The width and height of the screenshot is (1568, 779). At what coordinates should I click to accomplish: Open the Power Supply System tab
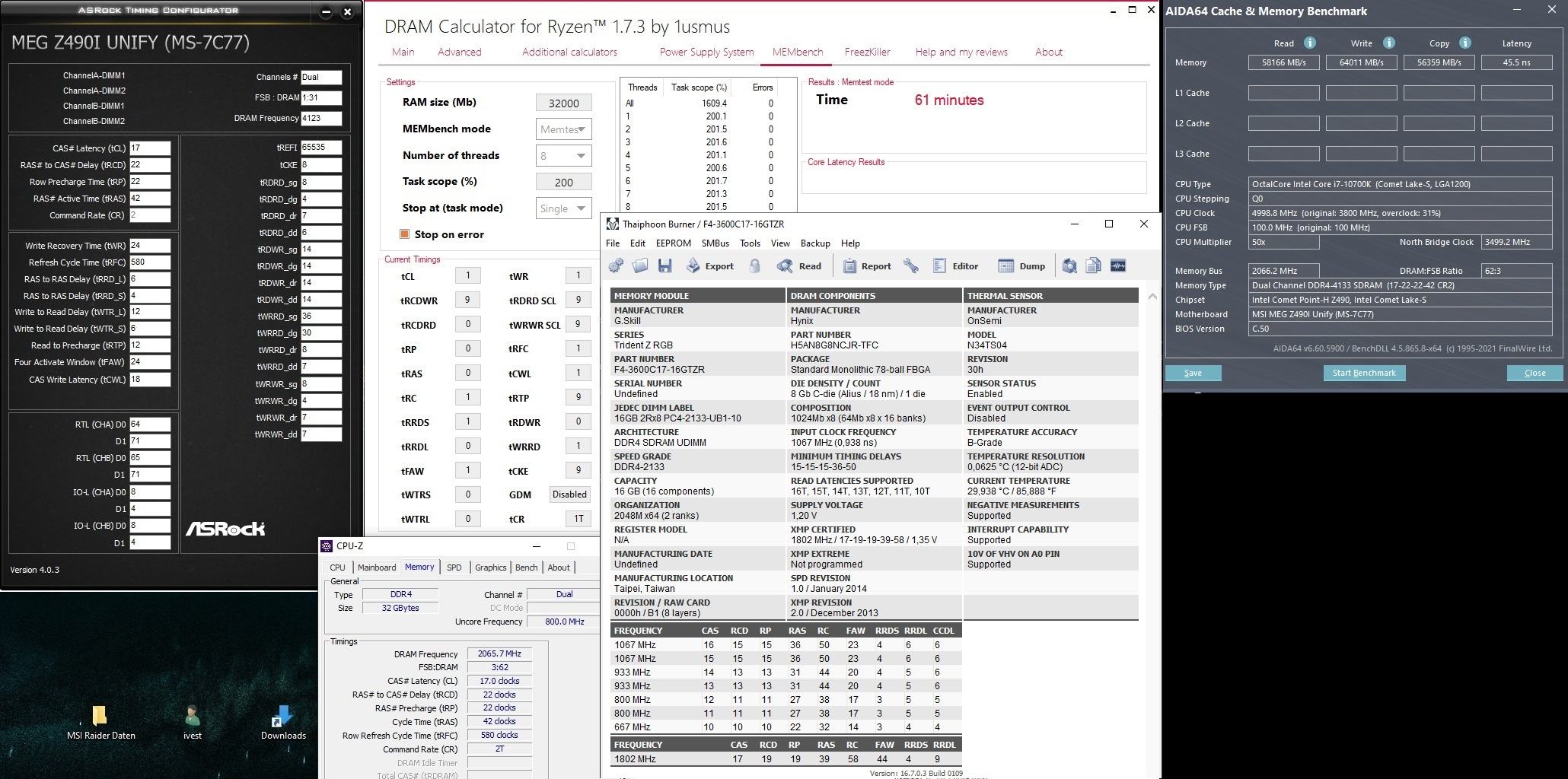(x=706, y=52)
